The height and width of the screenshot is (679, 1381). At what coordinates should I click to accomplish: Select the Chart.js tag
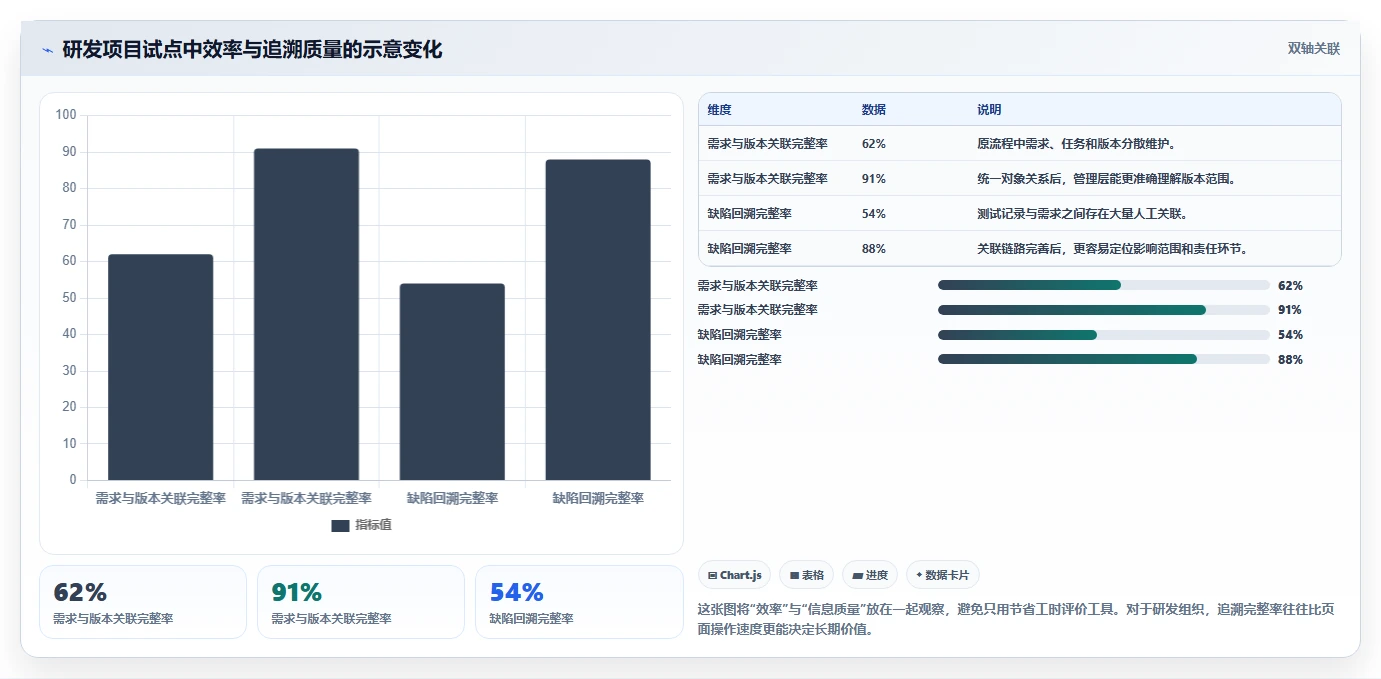[x=734, y=575]
